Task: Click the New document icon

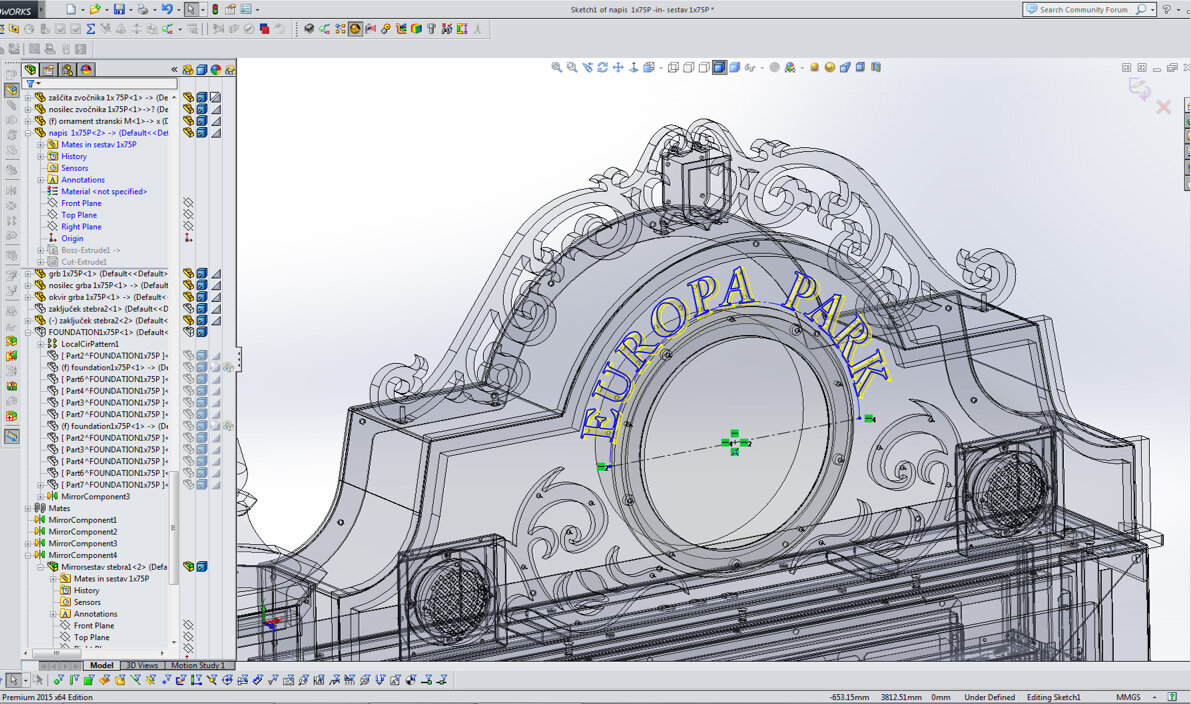Action: point(71,9)
